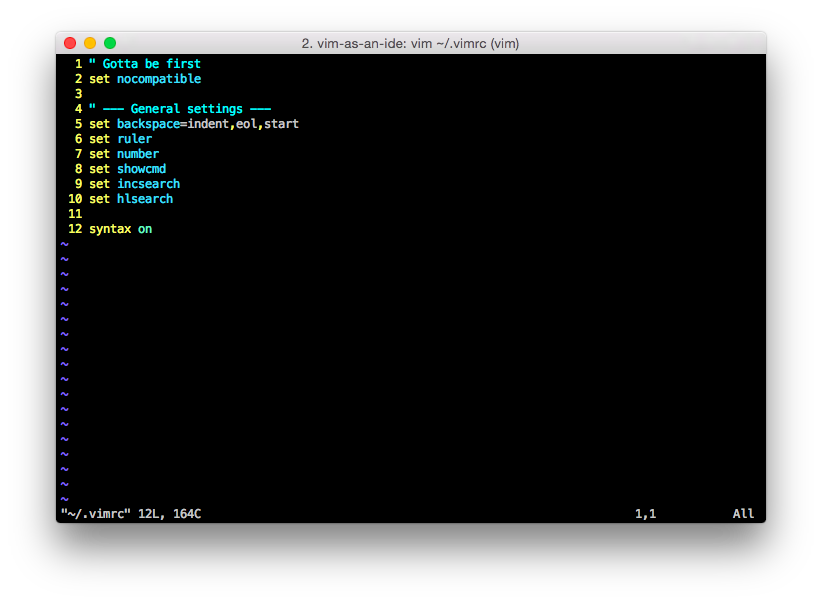Click the 'set' keyword on line 5

[99, 124]
